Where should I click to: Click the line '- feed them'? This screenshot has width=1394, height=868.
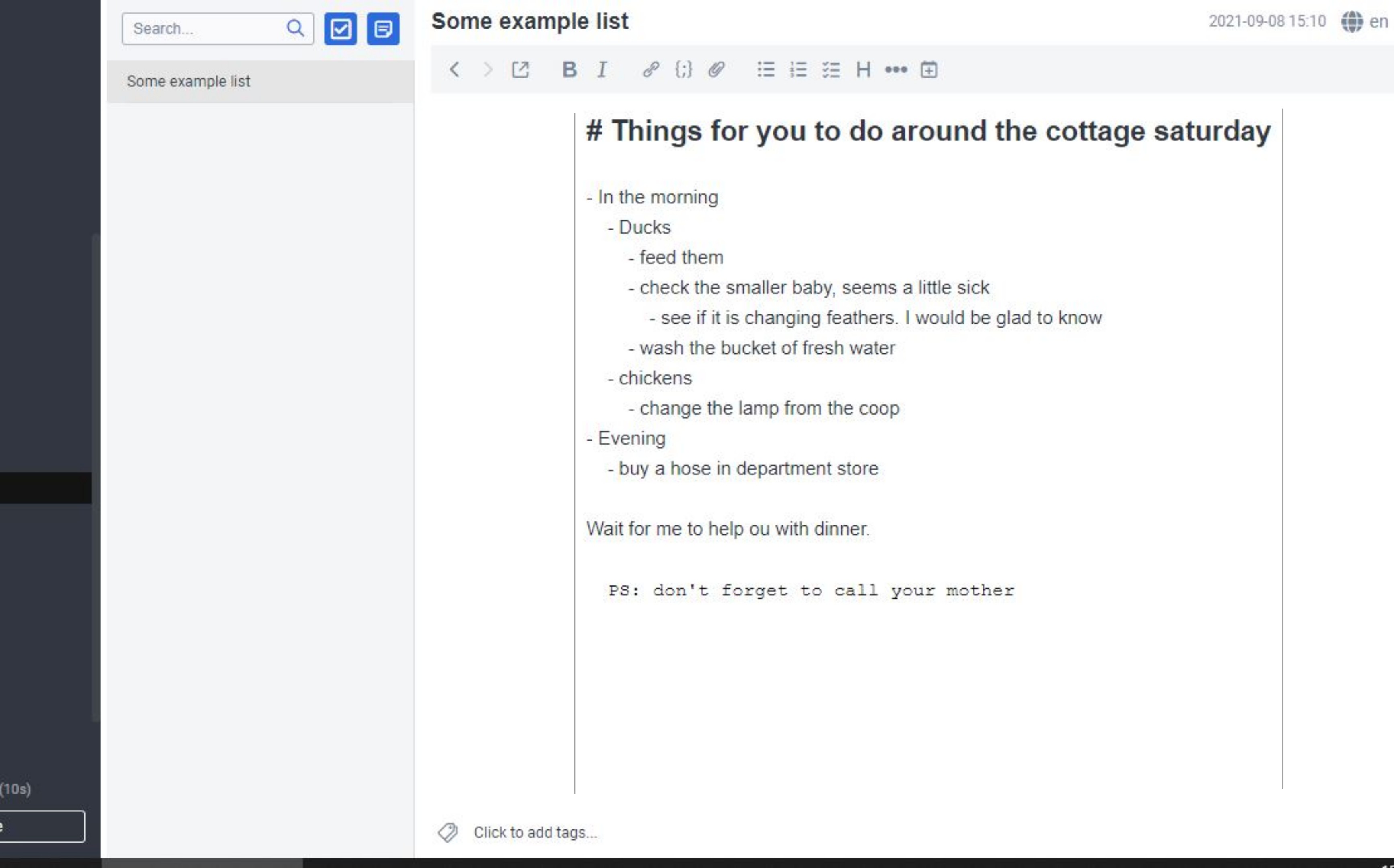pyautogui.click(x=676, y=257)
